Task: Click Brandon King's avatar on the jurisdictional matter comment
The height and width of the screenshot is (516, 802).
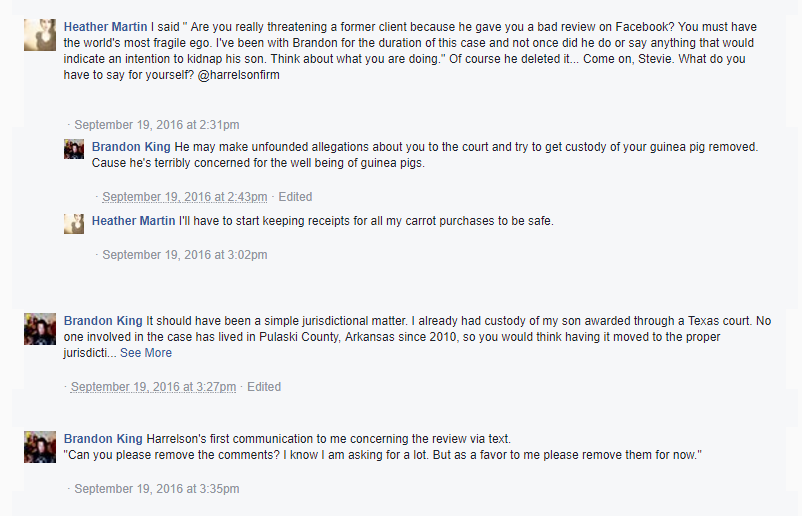Action: pyautogui.click(x=40, y=328)
